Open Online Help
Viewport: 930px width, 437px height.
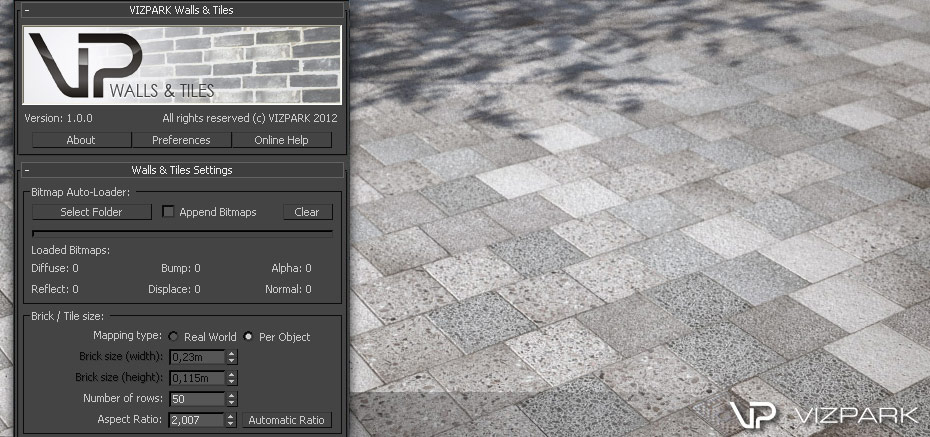pyautogui.click(x=281, y=140)
